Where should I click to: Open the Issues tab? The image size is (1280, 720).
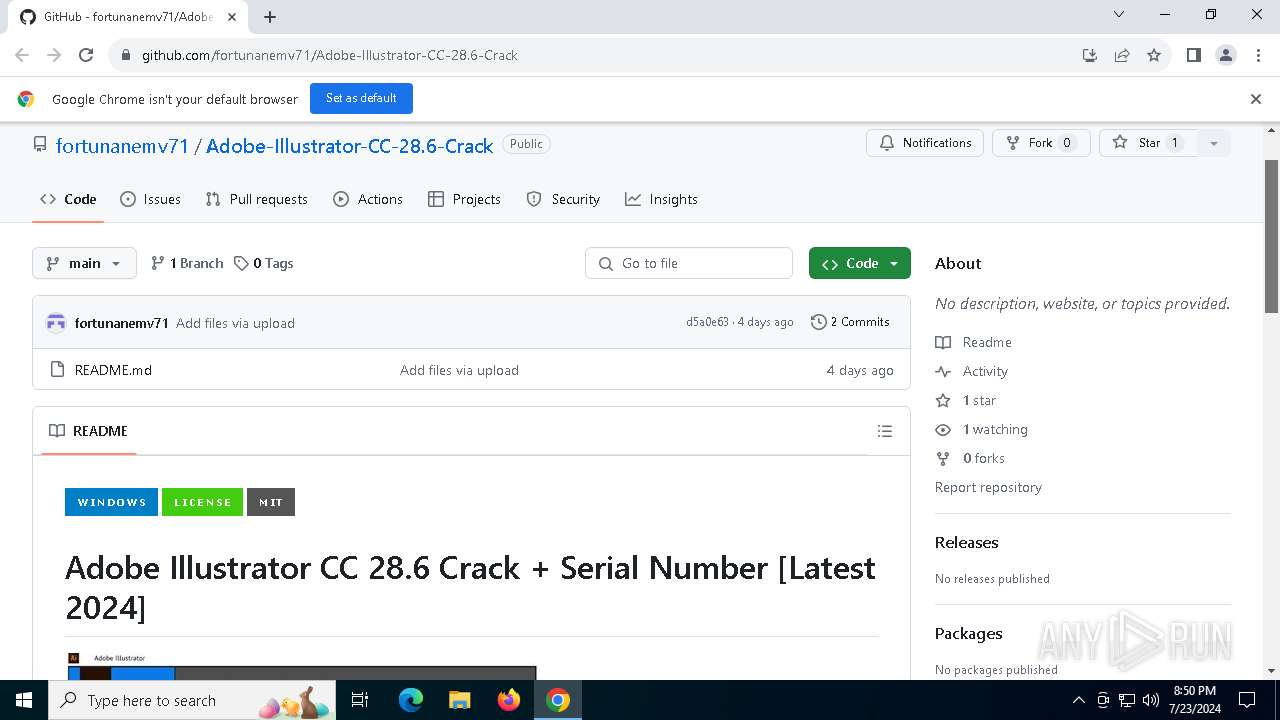coord(150,199)
